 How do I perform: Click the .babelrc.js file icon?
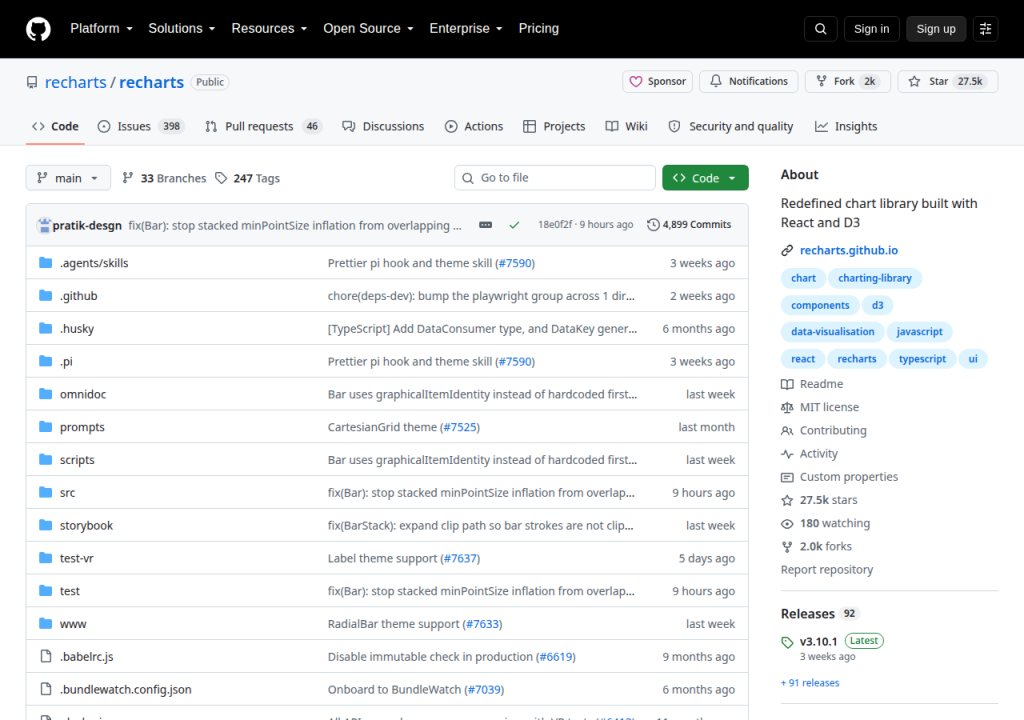(x=46, y=656)
